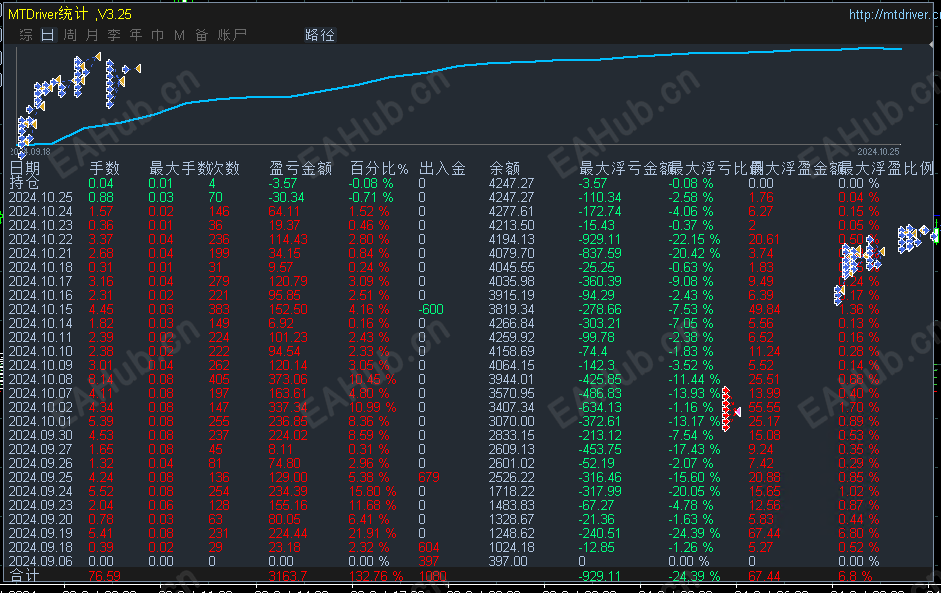This screenshot has height=593, width=941.
Task: Select the 2024.09.30 date row
Action: (41, 435)
